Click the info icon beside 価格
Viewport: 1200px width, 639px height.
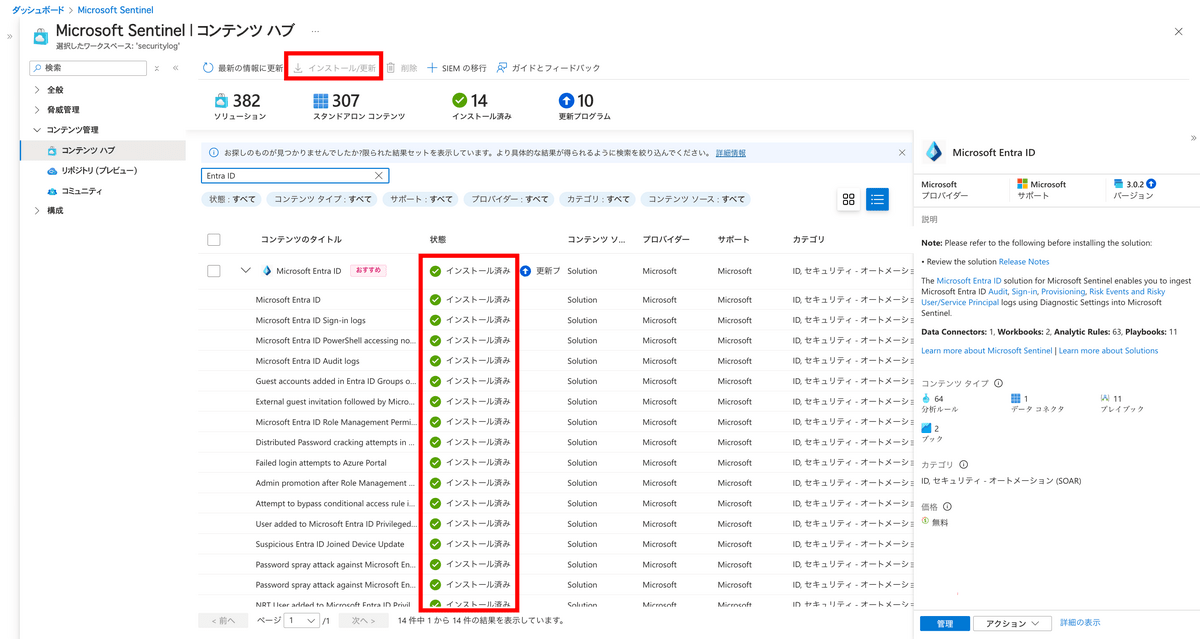pyautogui.click(x=947, y=507)
